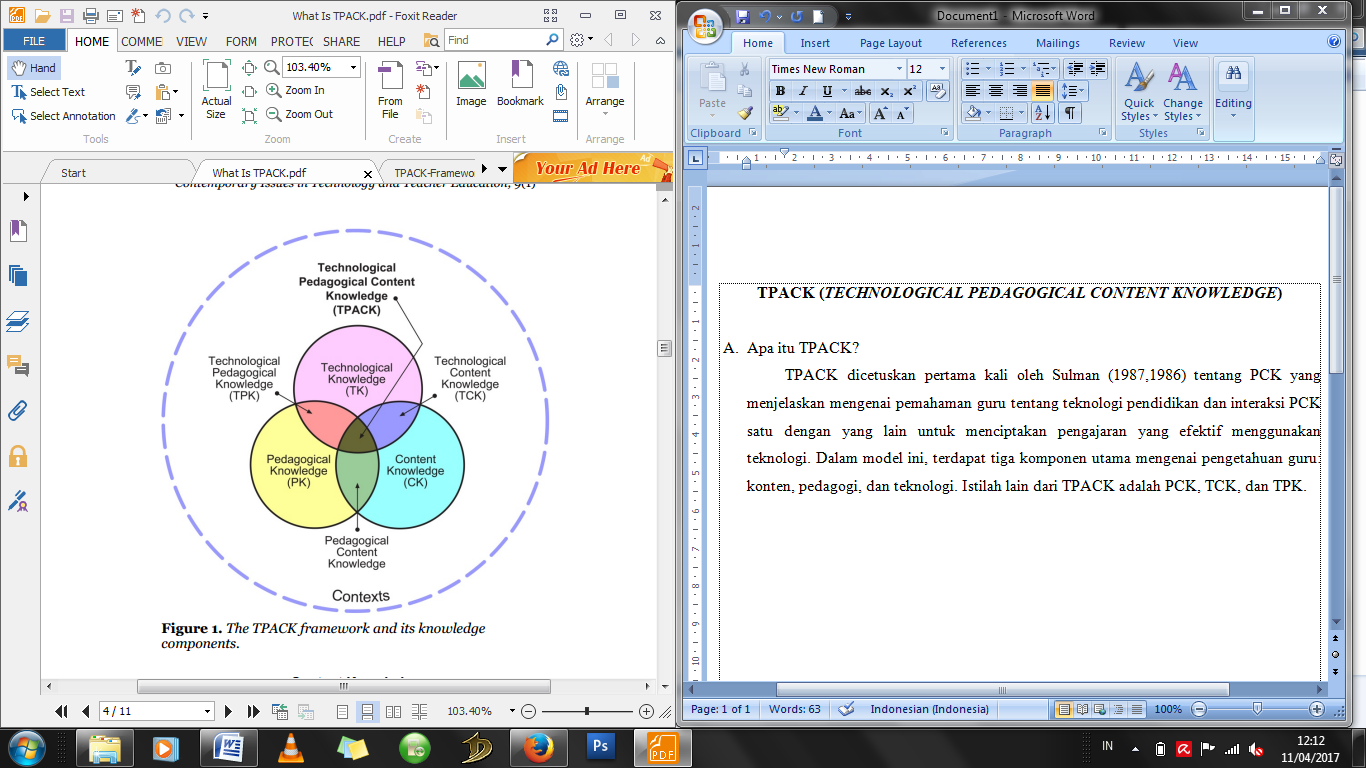Toggle Italic formatting in Word
This screenshot has width=1366, height=768.
click(802, 91)
